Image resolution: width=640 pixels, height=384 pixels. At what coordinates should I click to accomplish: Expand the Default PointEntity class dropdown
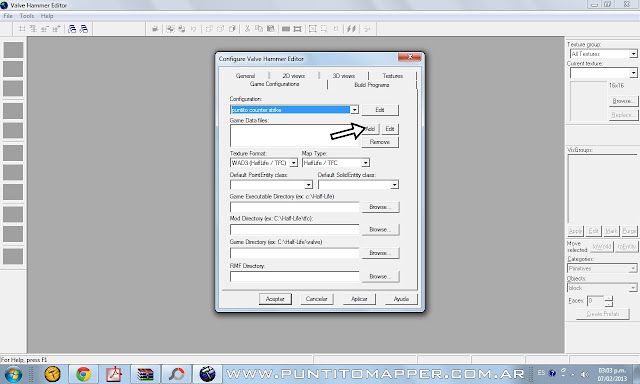(x=309, y=185)
